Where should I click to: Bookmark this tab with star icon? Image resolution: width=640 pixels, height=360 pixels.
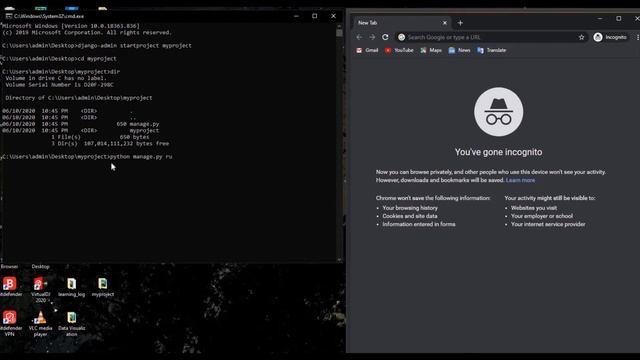point(581,37)
